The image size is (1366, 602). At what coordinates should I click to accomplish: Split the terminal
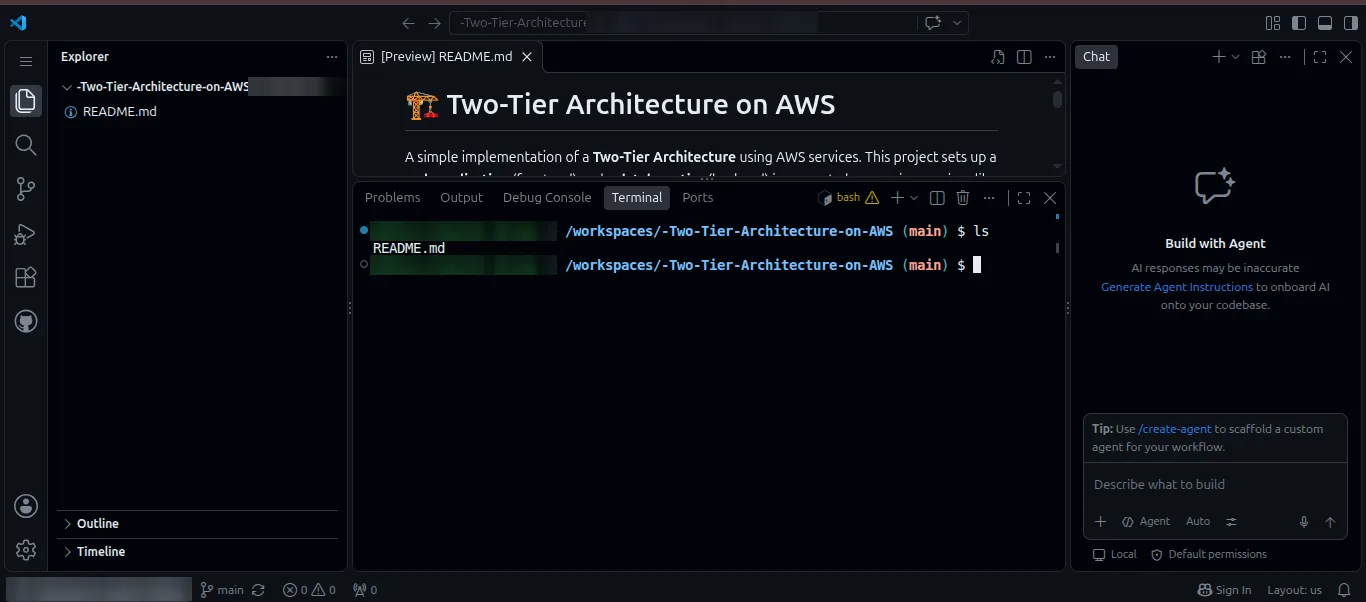937,198
